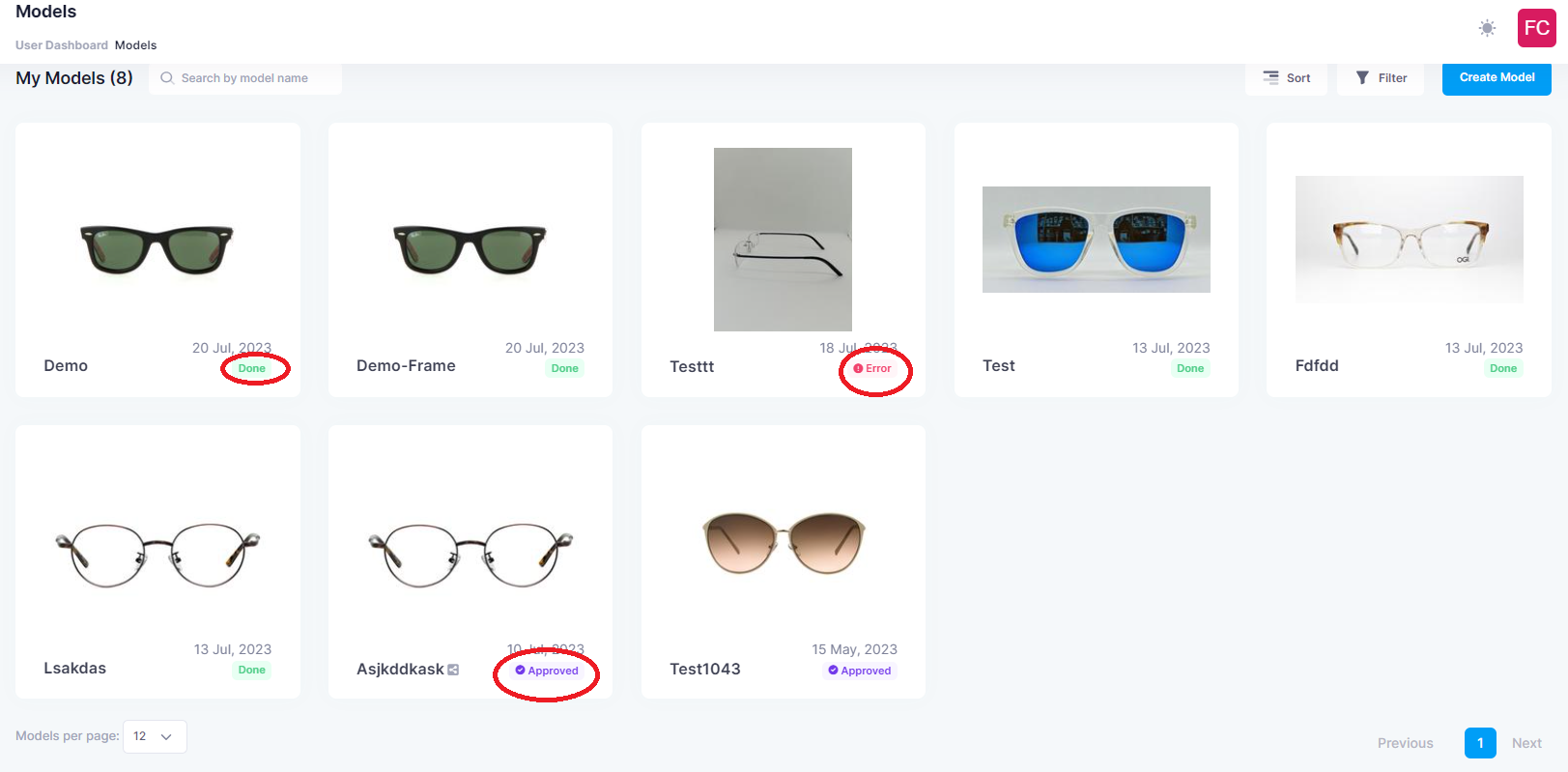Open the Demo-Frame sunglasses thumbnail
1568x772 pixels.
click(470, 249)
